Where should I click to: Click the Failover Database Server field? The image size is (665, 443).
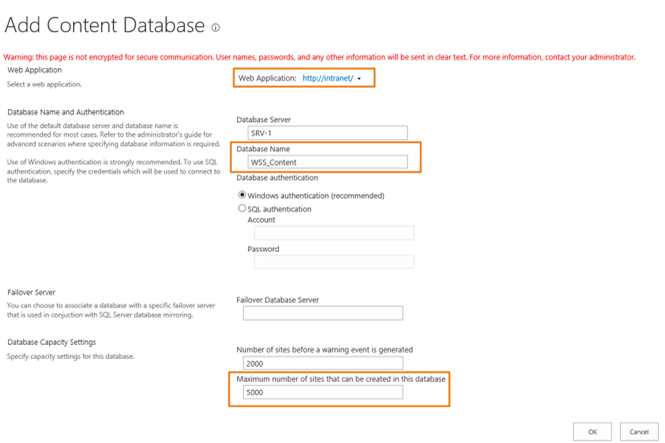click(323, 313)
